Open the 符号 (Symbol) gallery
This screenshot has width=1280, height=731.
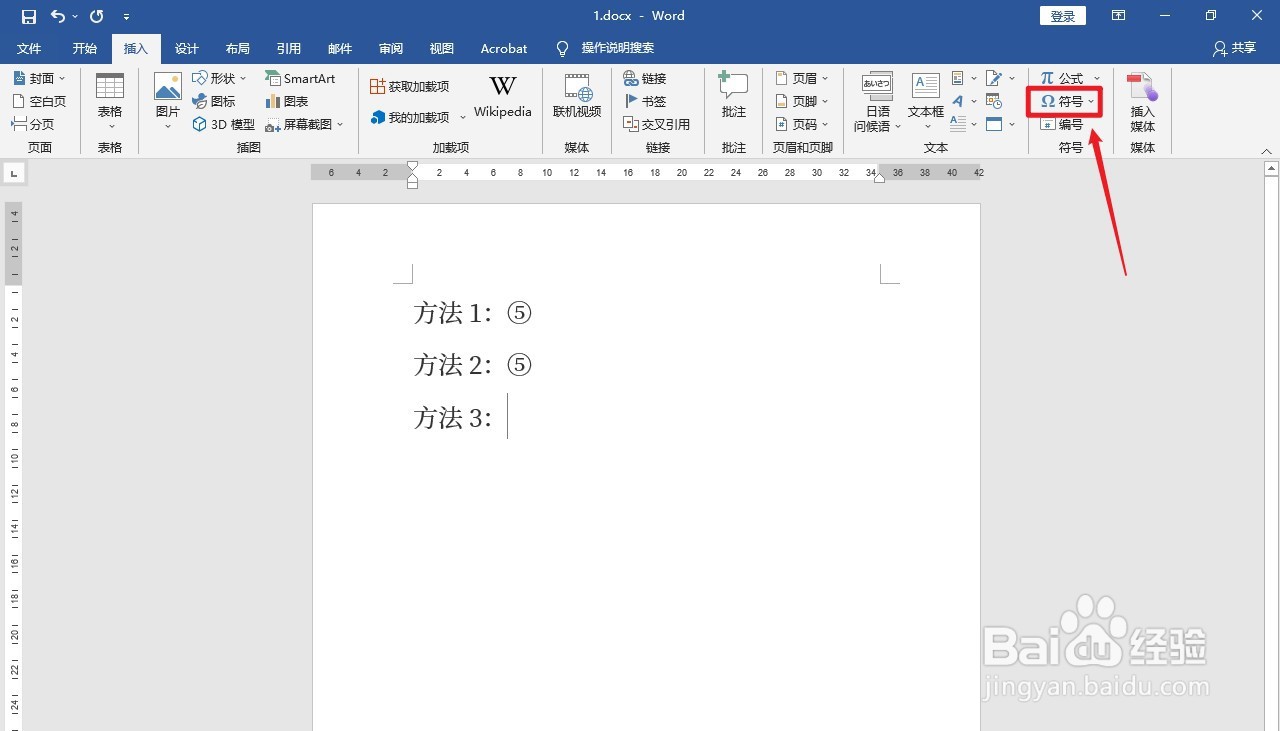(x=1063, y=101)
